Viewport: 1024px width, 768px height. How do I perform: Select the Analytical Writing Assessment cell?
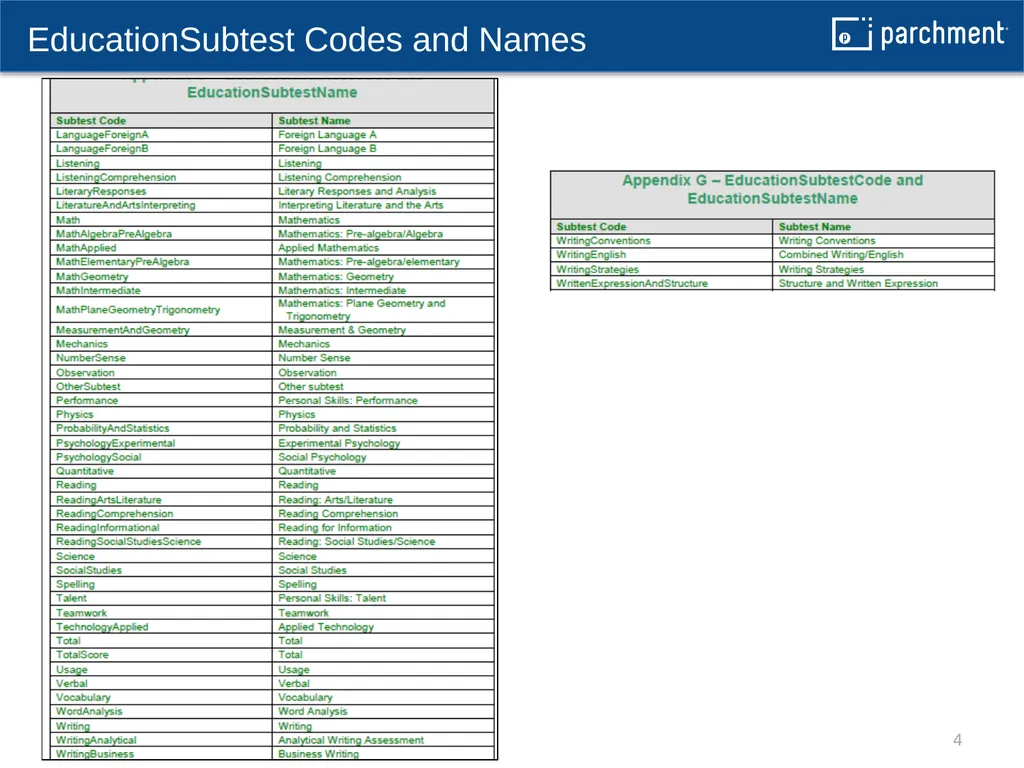tap(383, 741)
